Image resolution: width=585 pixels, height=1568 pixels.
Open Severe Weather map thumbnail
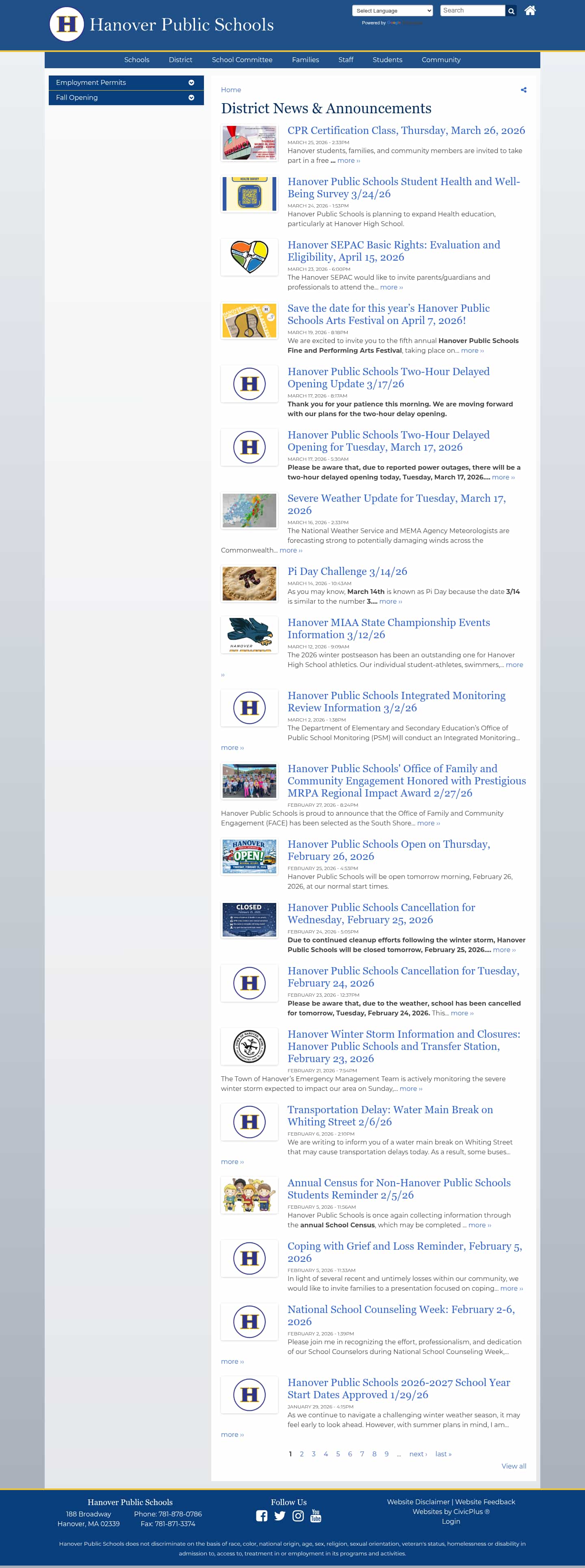coord(249,511)
